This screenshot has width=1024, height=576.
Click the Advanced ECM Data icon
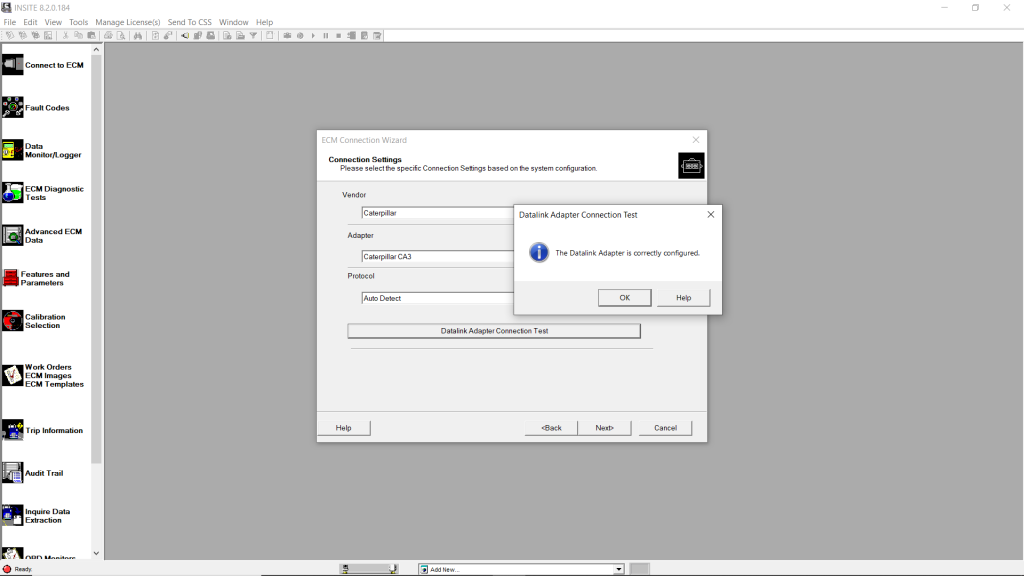point(13,235)
